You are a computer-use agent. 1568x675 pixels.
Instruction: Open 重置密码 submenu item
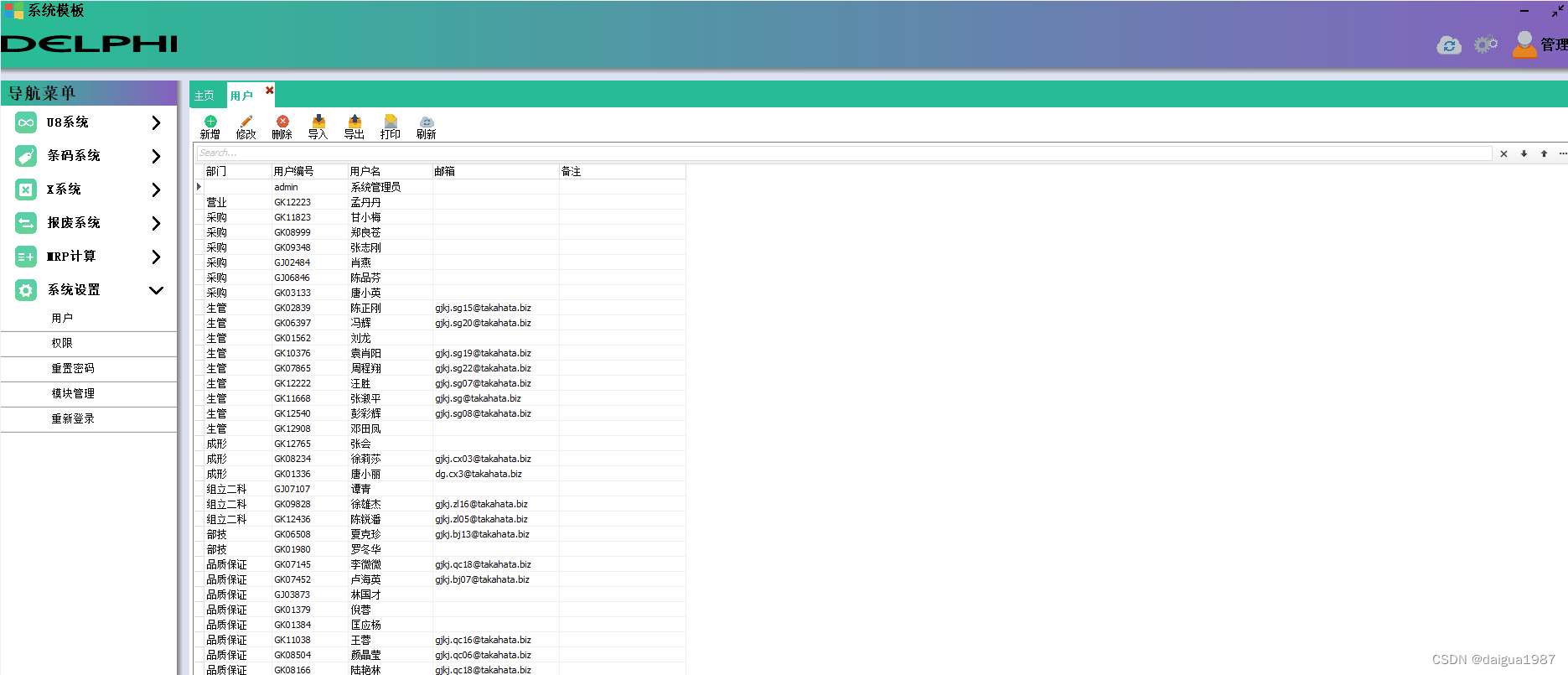click(x=89, y=369)
